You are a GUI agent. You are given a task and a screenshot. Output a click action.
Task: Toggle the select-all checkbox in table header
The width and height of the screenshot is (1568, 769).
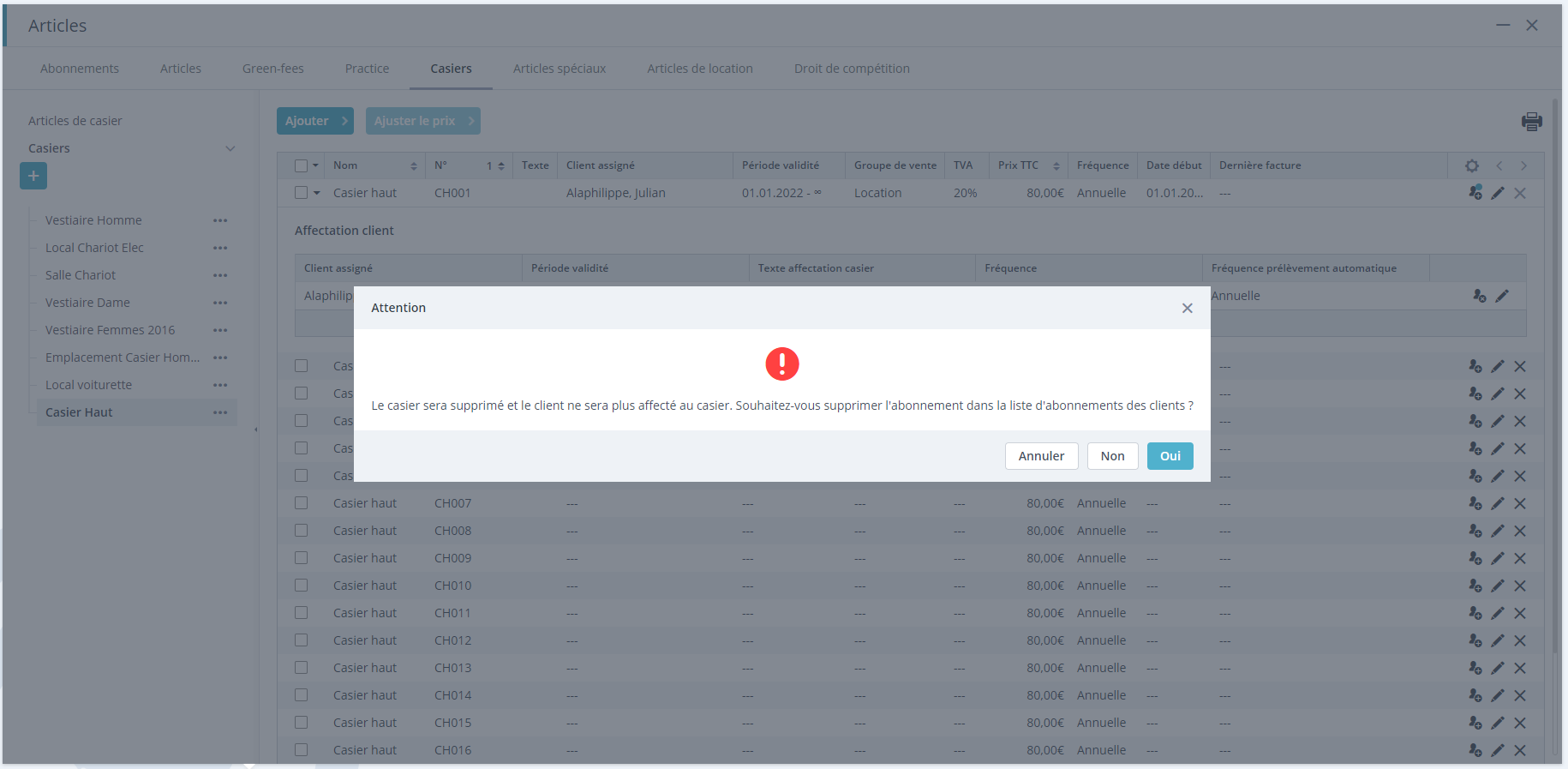(301, 165)
